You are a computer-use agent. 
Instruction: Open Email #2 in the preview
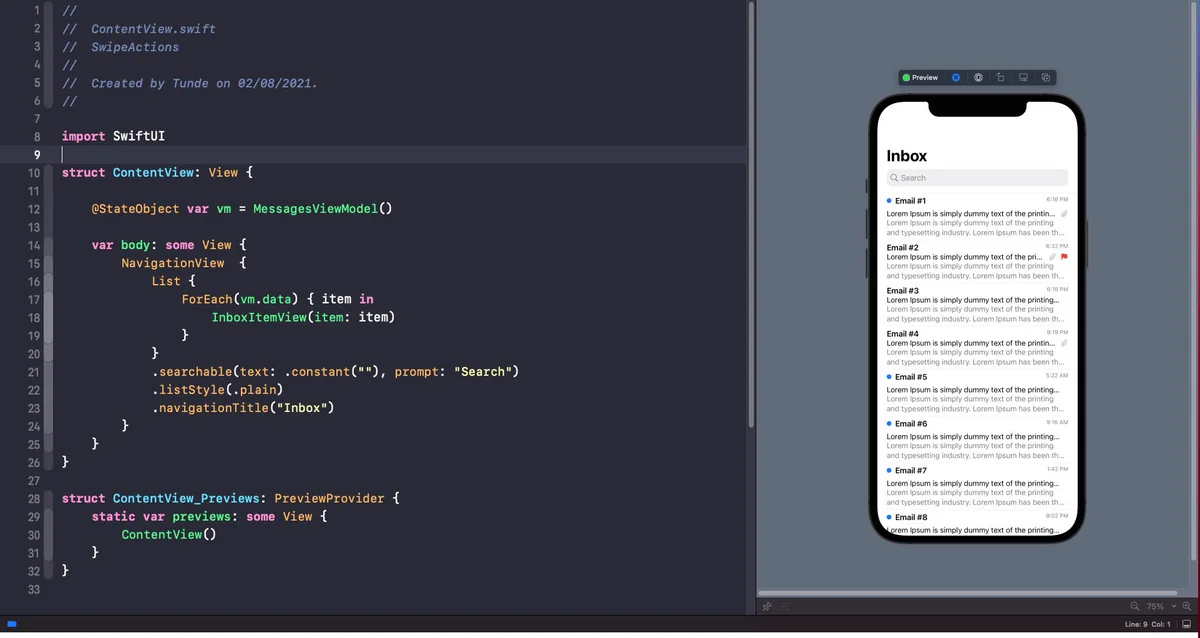tap(977, 261)
